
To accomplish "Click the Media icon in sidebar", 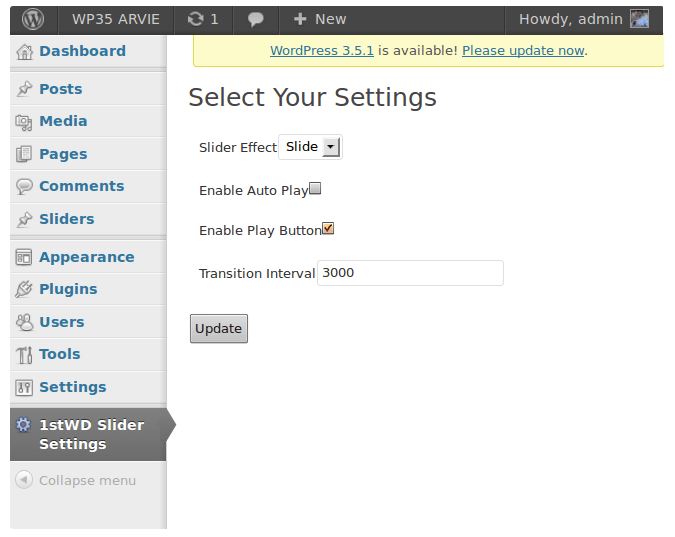I will click(24, 122).
